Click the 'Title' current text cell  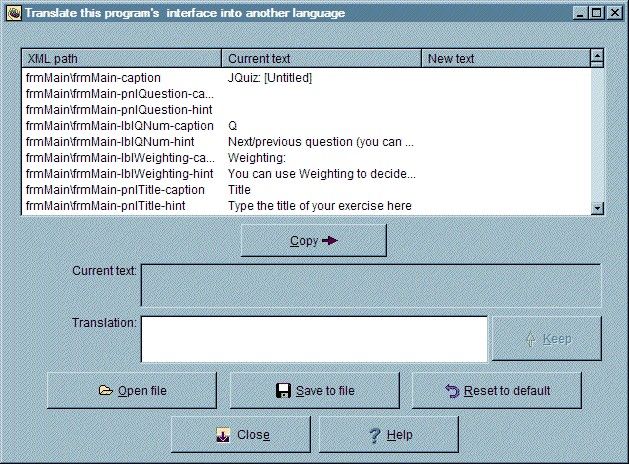[239, 190]
